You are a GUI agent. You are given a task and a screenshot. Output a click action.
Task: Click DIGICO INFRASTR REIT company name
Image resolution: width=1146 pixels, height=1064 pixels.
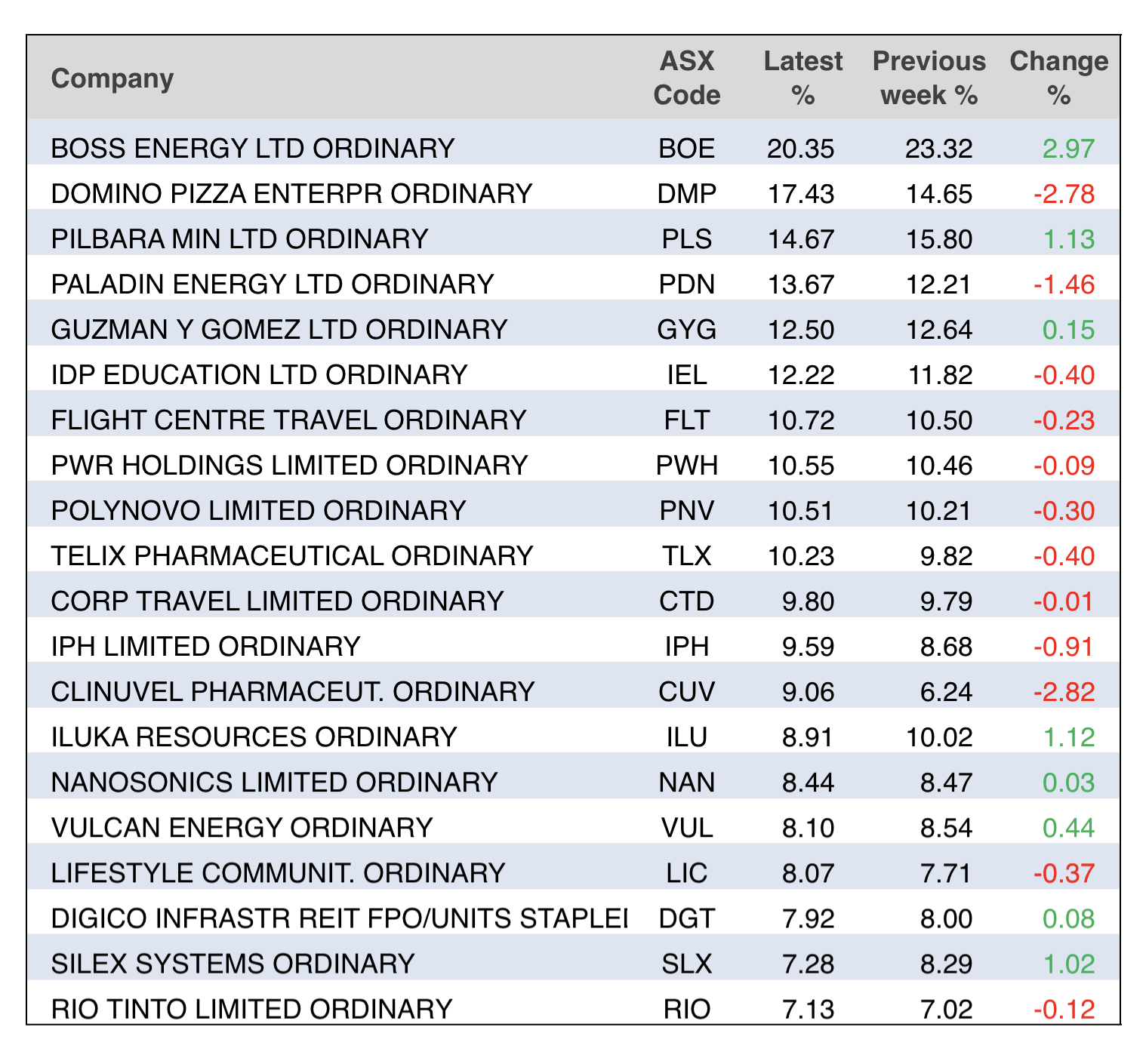point(339,918)
